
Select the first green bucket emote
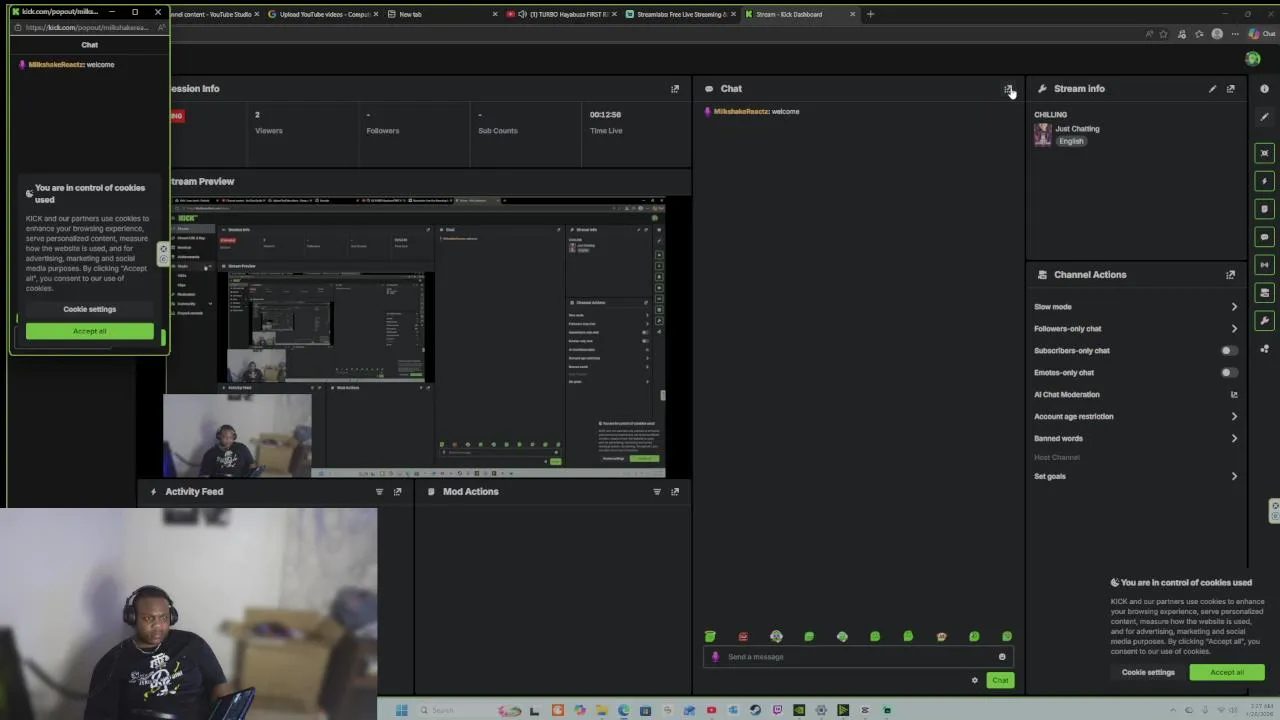(x=710, y=636)
